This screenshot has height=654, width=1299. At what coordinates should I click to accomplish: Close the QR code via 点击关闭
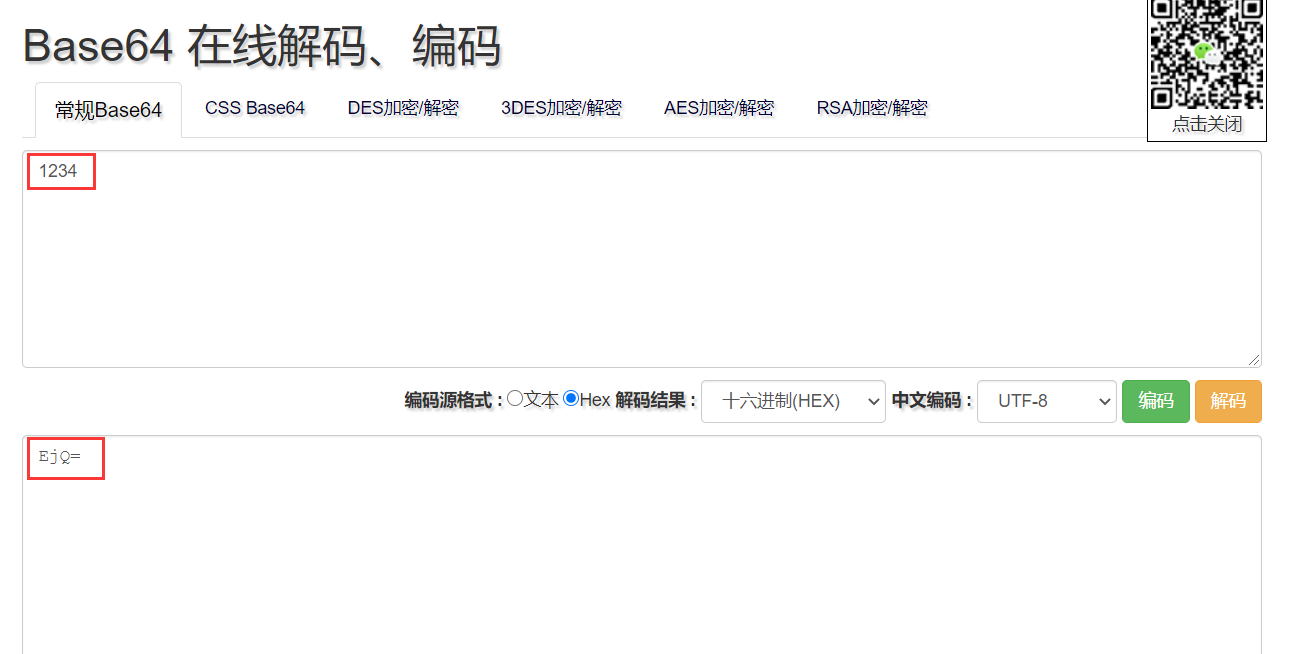(x=1206, y=124)
